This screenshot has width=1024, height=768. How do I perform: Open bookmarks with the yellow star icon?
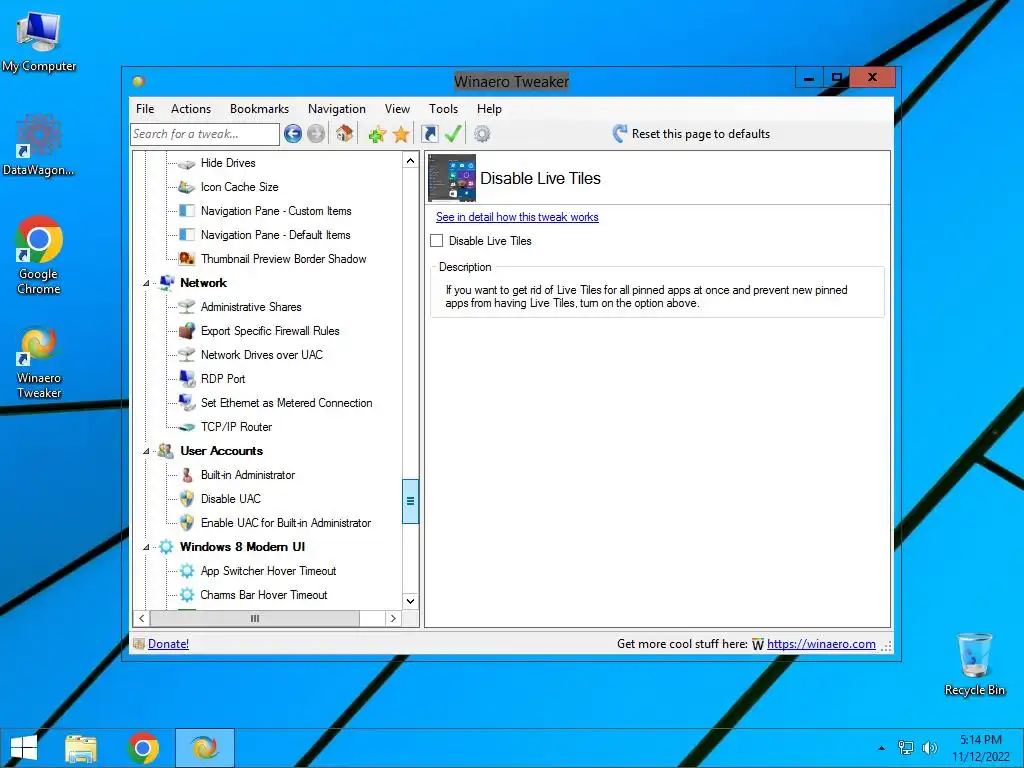click(401, 135)
